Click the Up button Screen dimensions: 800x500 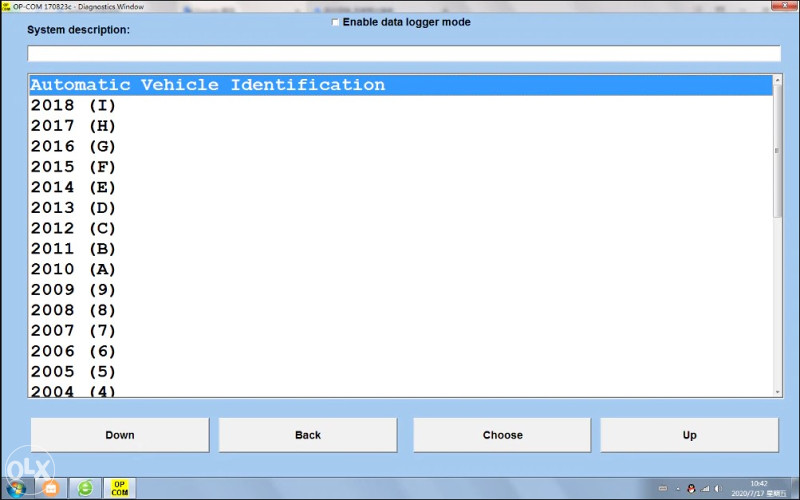coord(689,435)
